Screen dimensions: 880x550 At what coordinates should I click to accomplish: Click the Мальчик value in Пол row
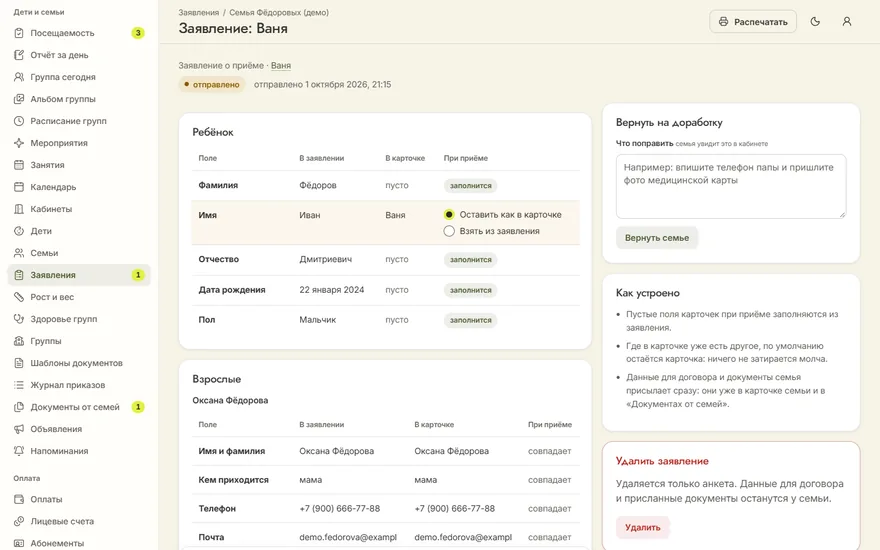tap(318, 320)
